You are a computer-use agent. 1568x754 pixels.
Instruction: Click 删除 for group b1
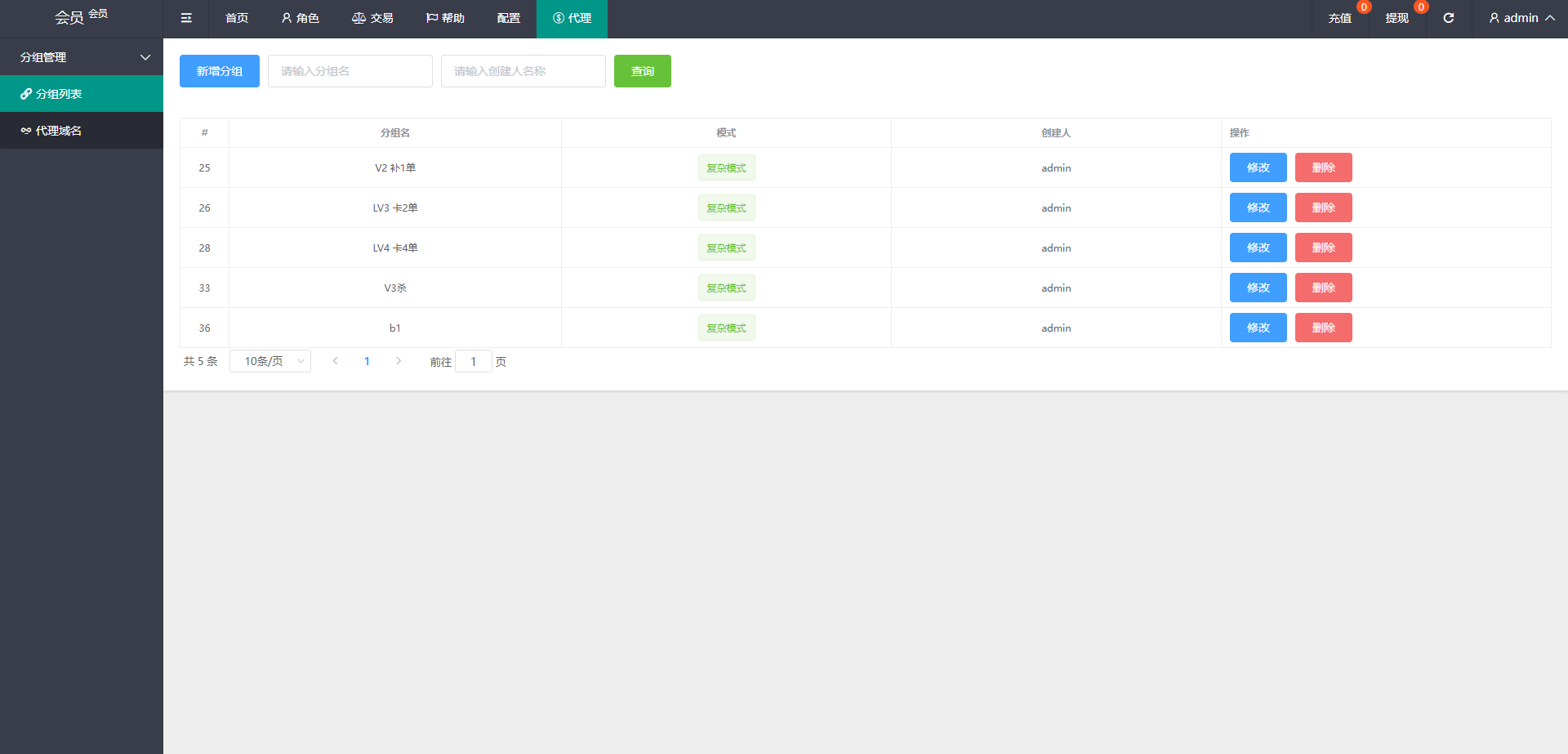click(1324, 328)
